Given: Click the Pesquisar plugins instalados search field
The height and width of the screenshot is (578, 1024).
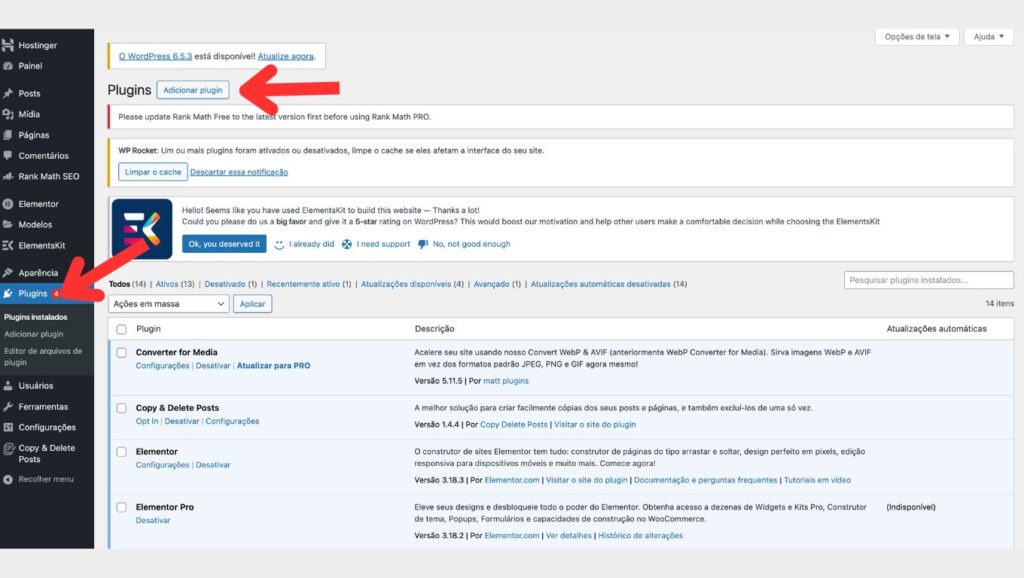Looking at the screenshot, I should coord(929,280).
